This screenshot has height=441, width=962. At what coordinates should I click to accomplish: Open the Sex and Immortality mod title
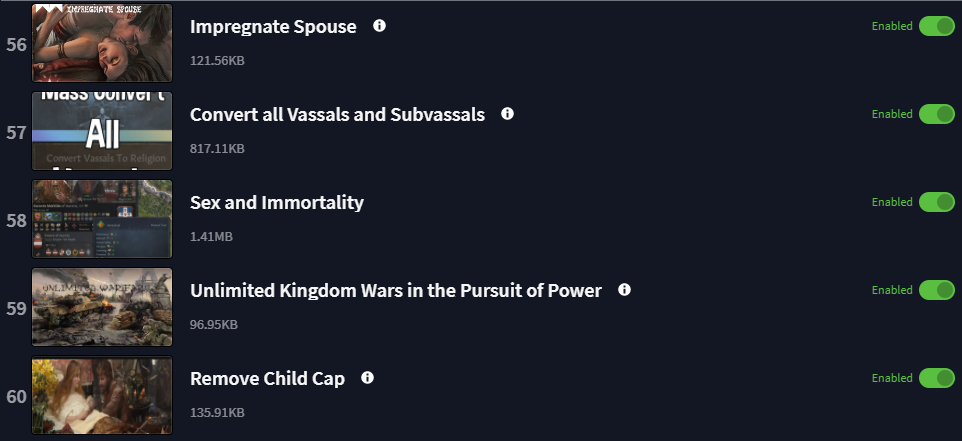277,202
